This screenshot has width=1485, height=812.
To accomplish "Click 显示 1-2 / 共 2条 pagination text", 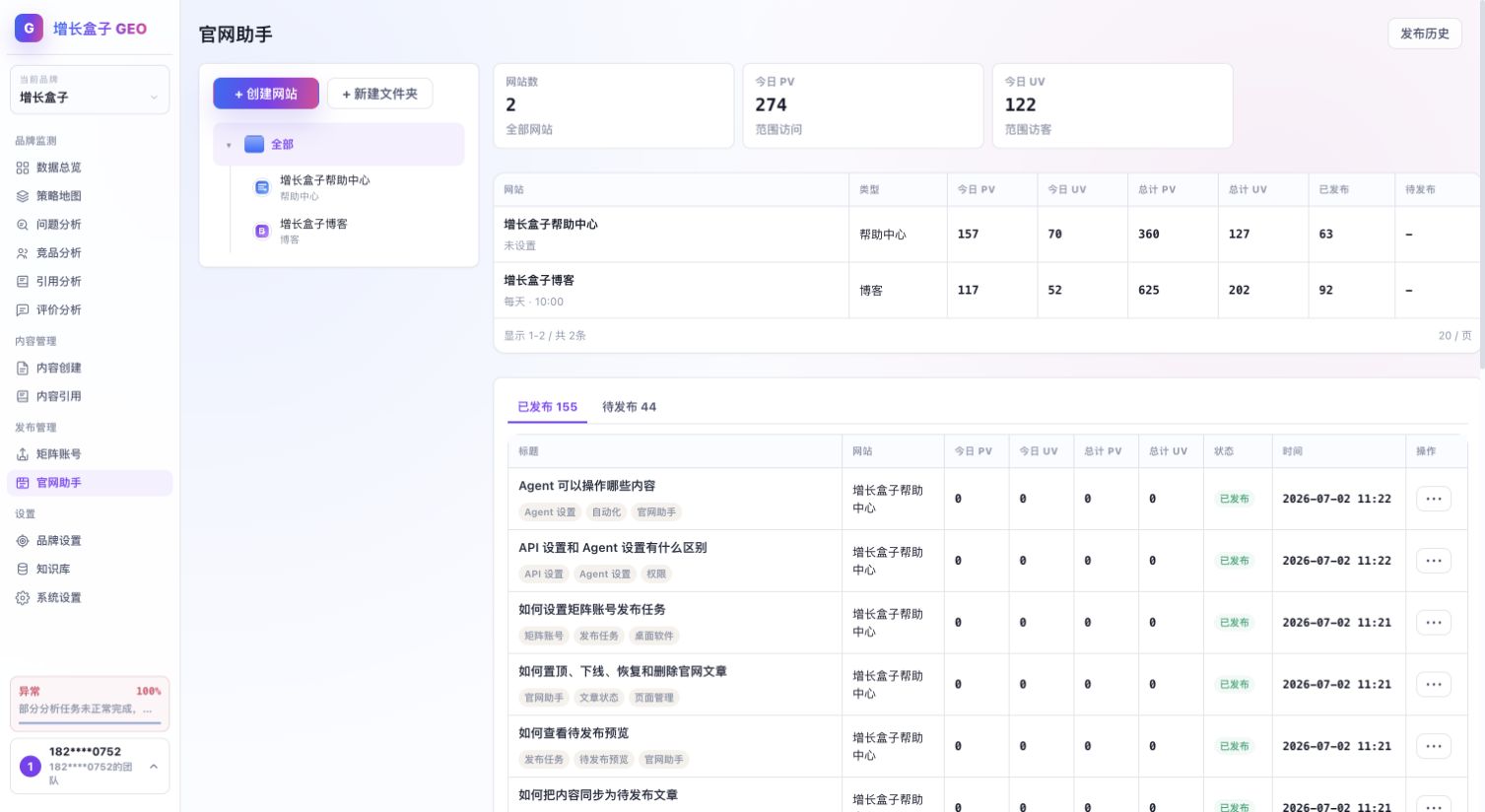I will pos(545,336).
